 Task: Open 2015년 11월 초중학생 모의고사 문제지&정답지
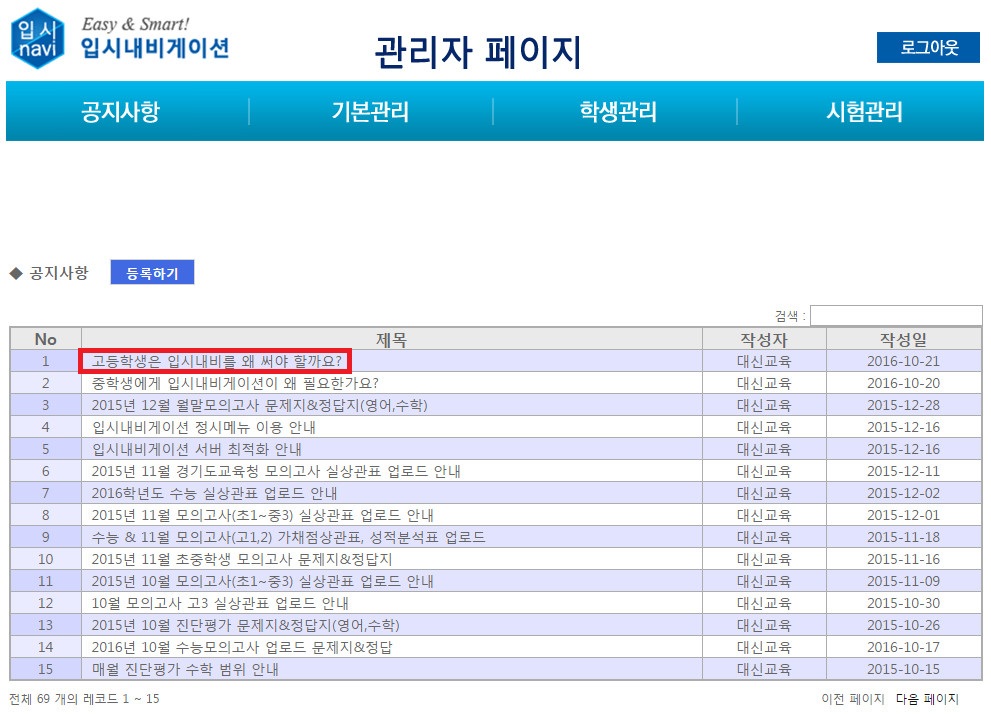(x=242, y=559)
